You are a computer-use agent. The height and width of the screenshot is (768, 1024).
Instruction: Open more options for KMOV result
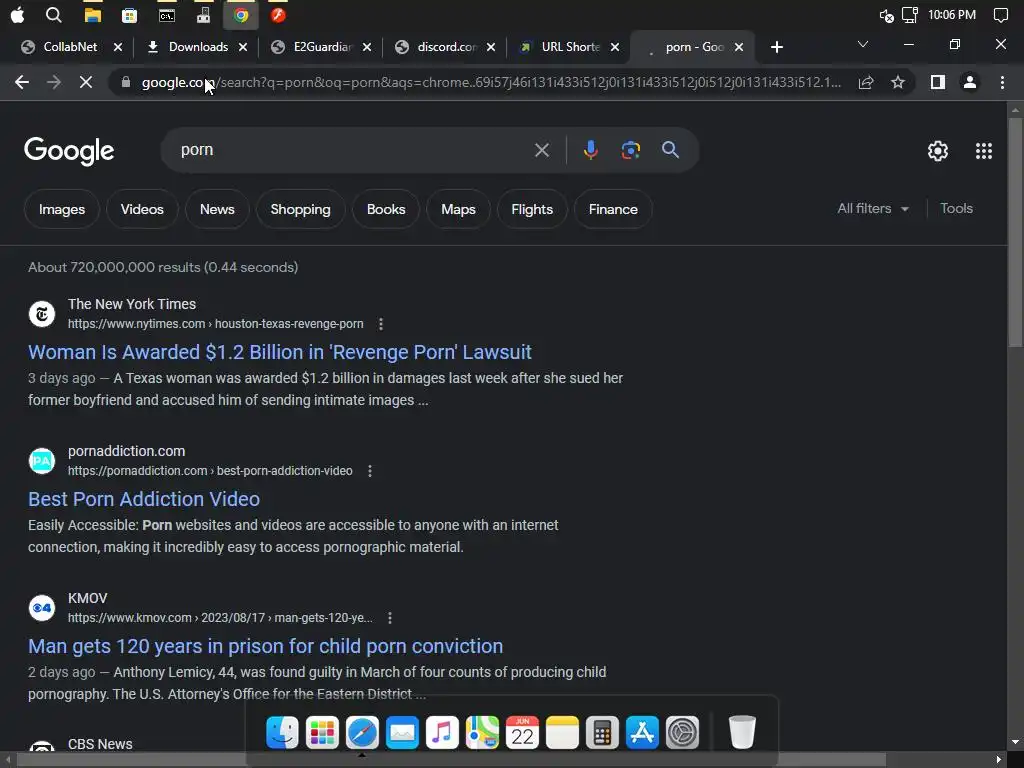point(390,618)
